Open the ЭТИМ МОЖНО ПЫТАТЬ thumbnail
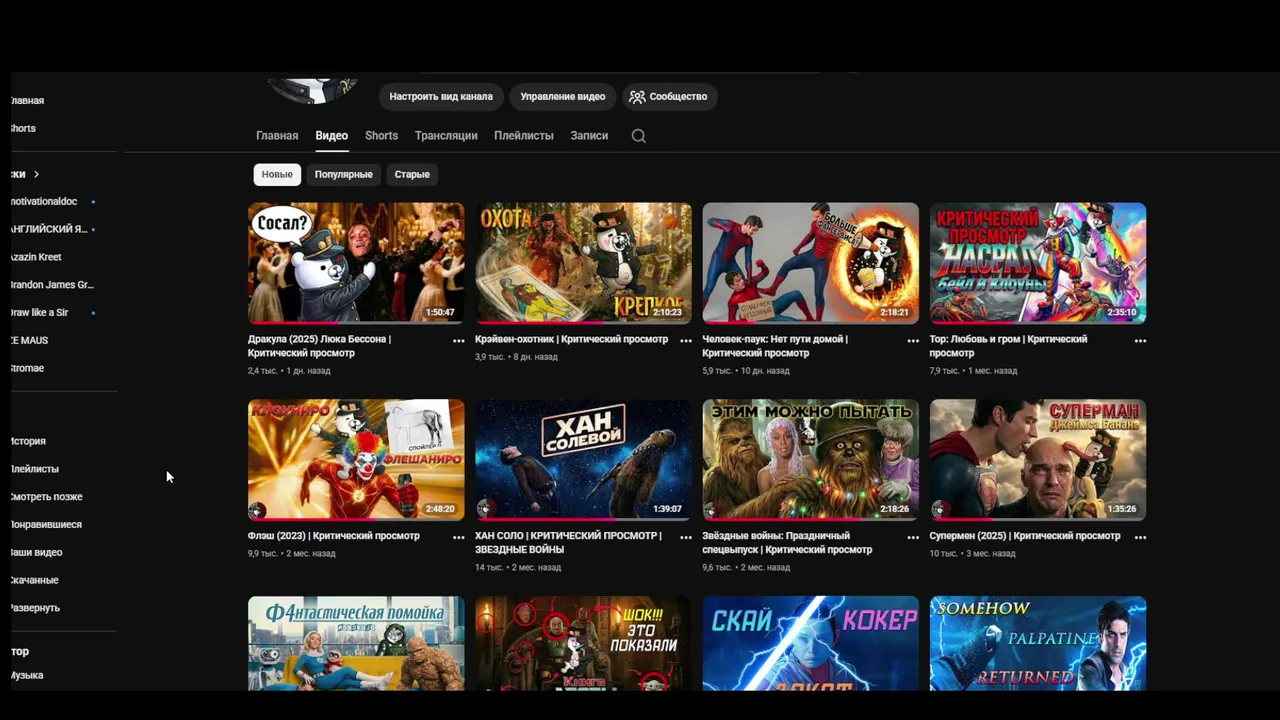 (x=810, y=460)
